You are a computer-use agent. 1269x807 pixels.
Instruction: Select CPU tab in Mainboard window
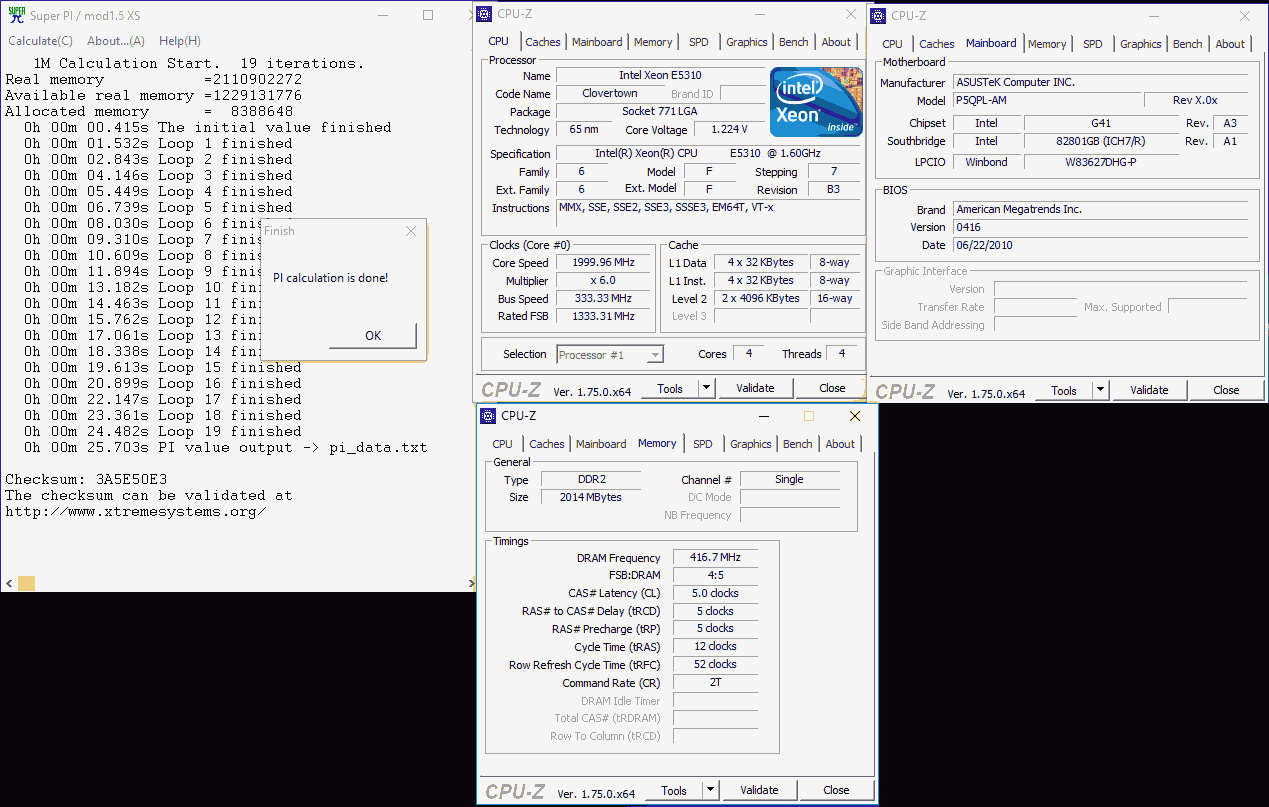pos(892,44)
